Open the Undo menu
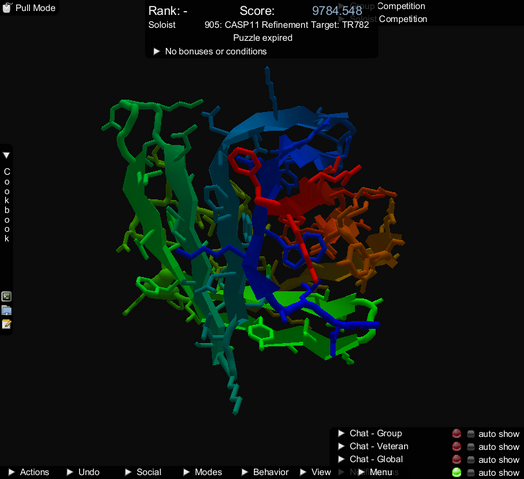 83,472
